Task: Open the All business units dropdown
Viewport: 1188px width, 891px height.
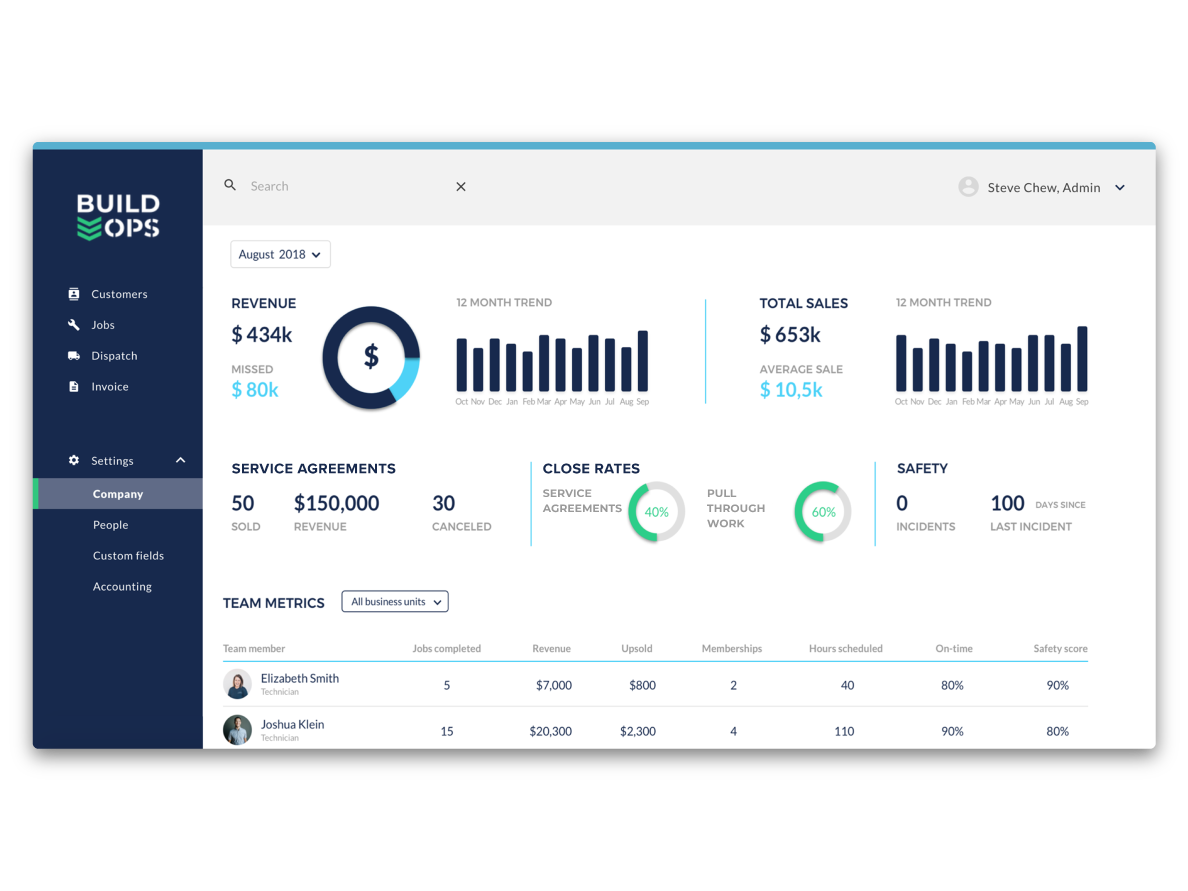Action: (x=395, y=602)
